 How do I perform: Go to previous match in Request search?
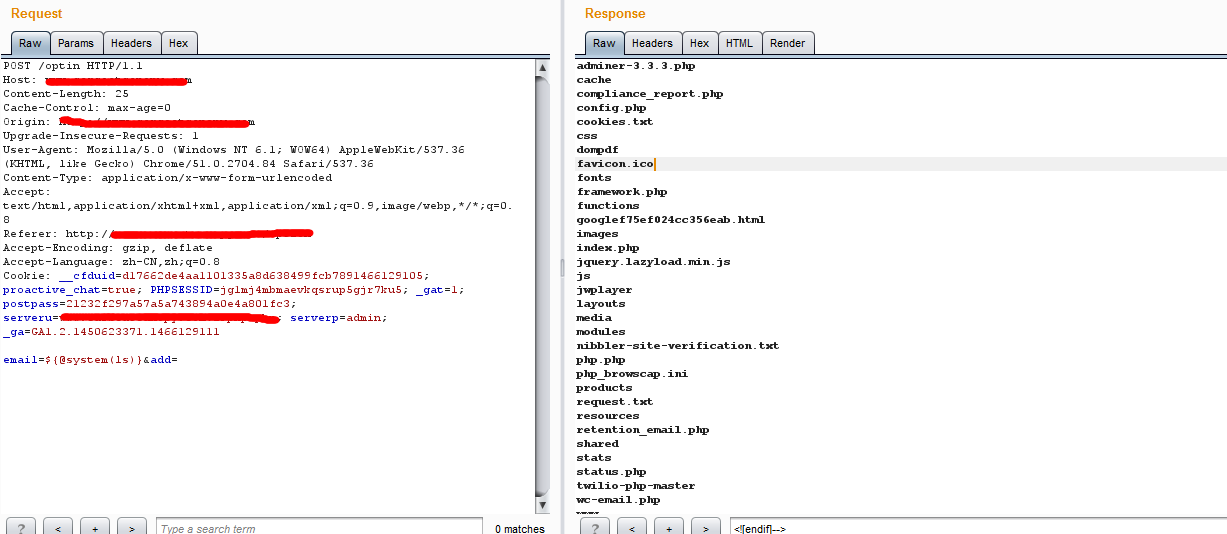58,527
